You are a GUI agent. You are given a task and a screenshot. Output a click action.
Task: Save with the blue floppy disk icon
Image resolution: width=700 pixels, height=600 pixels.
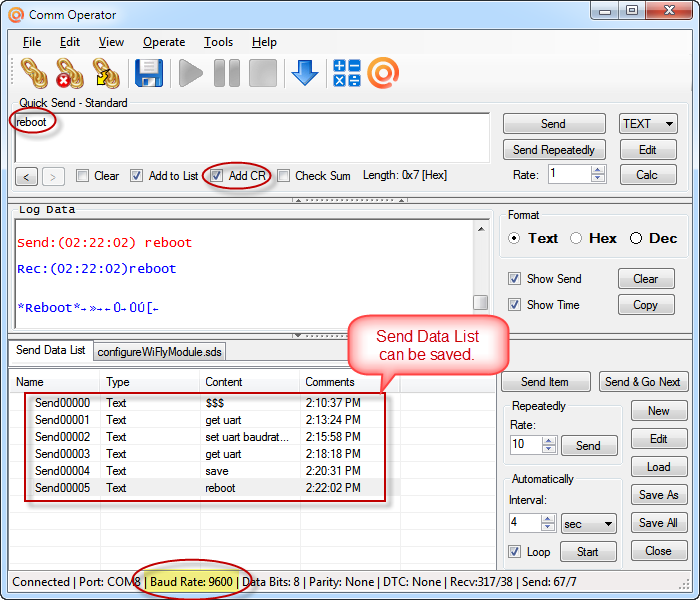coord(149,73)
